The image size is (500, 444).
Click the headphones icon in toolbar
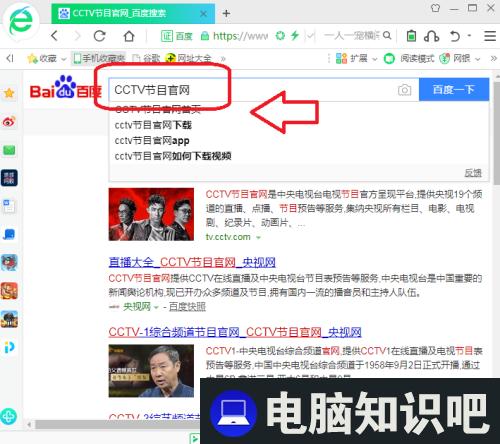click(x=432, y=36)
